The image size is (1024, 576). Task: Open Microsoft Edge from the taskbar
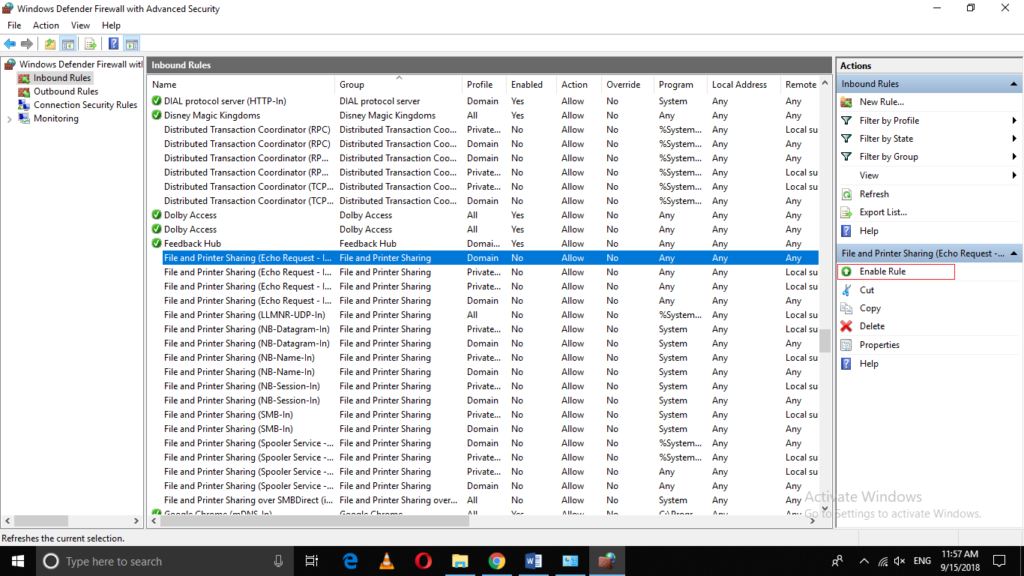click(350, 561)
